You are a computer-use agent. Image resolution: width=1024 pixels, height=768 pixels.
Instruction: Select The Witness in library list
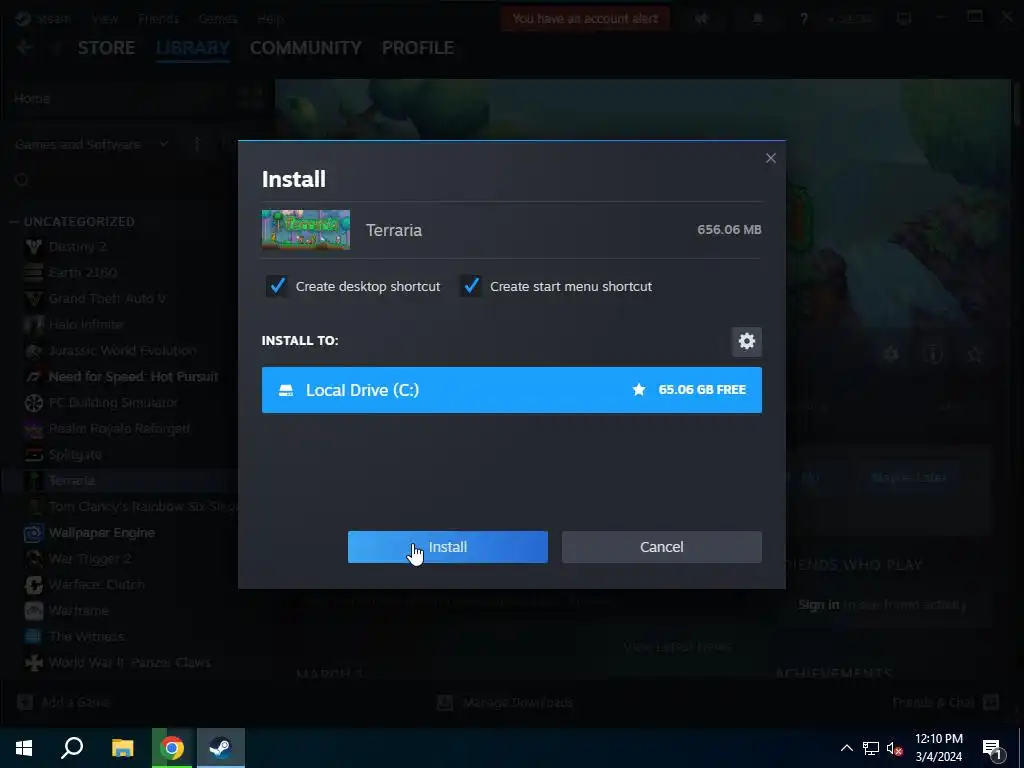86,636
